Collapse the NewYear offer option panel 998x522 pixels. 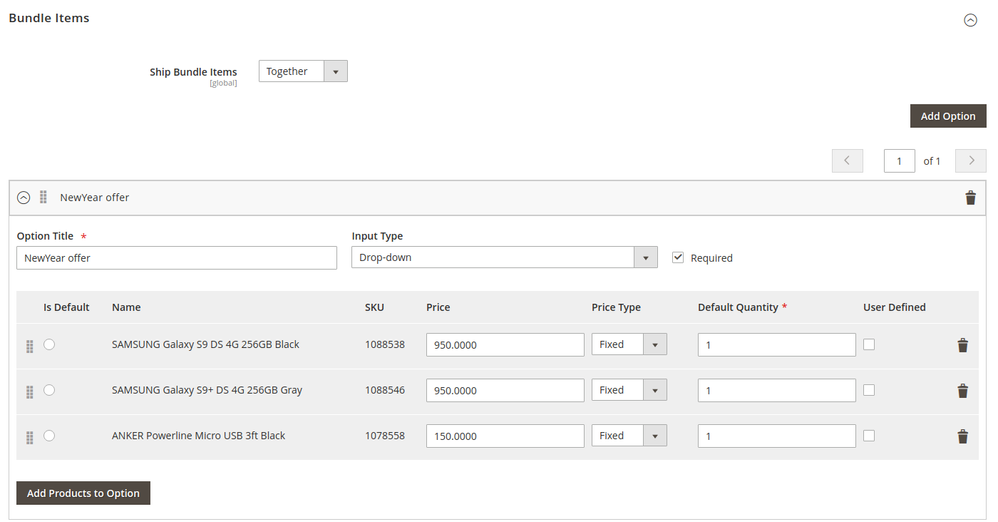[x=24, y=197]
